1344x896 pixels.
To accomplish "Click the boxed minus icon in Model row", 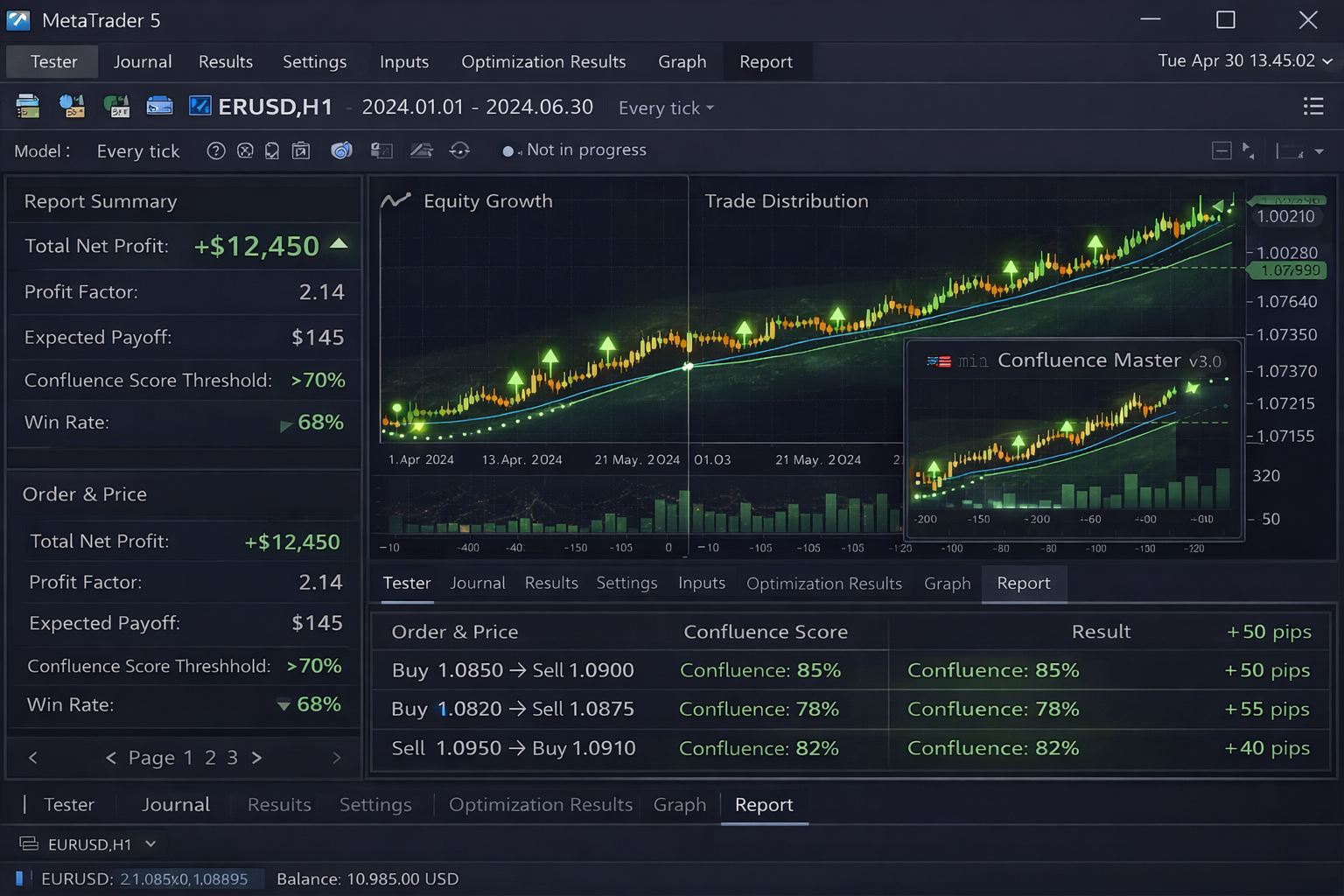I will (1221, 150).
